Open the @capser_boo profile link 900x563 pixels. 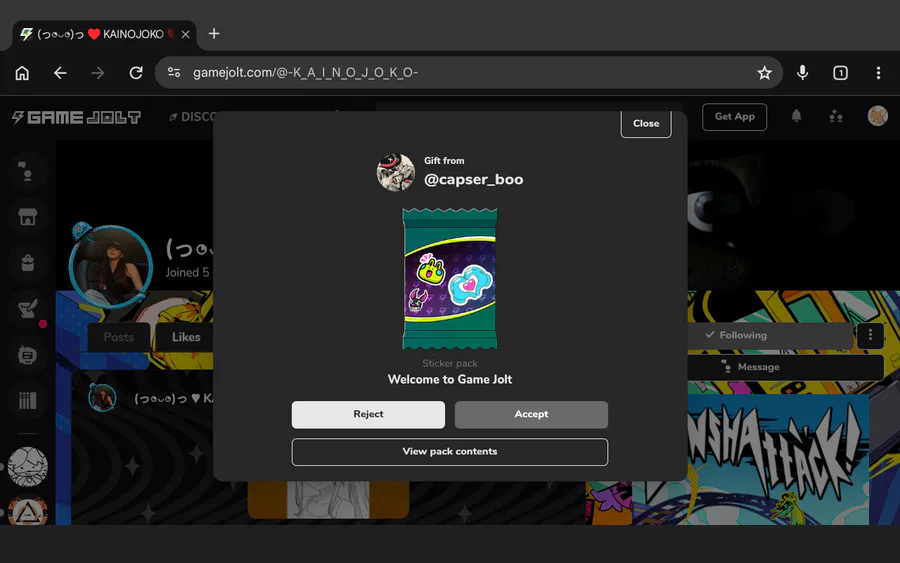click(x=474, y=180)
